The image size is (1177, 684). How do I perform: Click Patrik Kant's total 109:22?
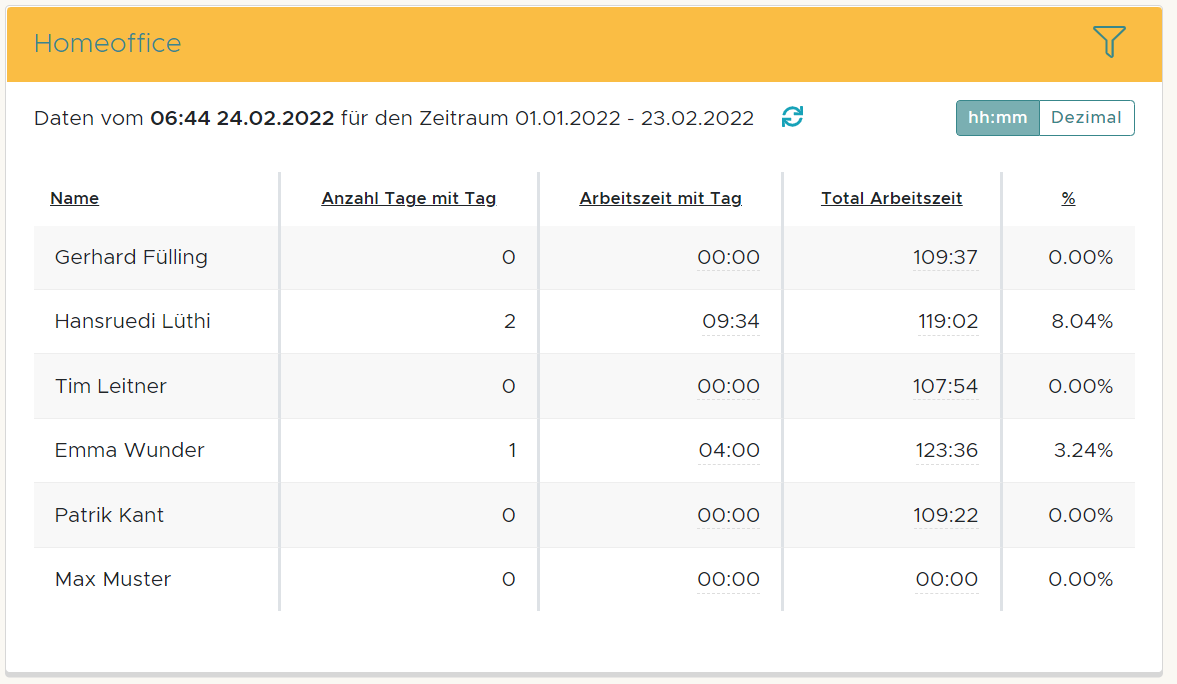945,515
